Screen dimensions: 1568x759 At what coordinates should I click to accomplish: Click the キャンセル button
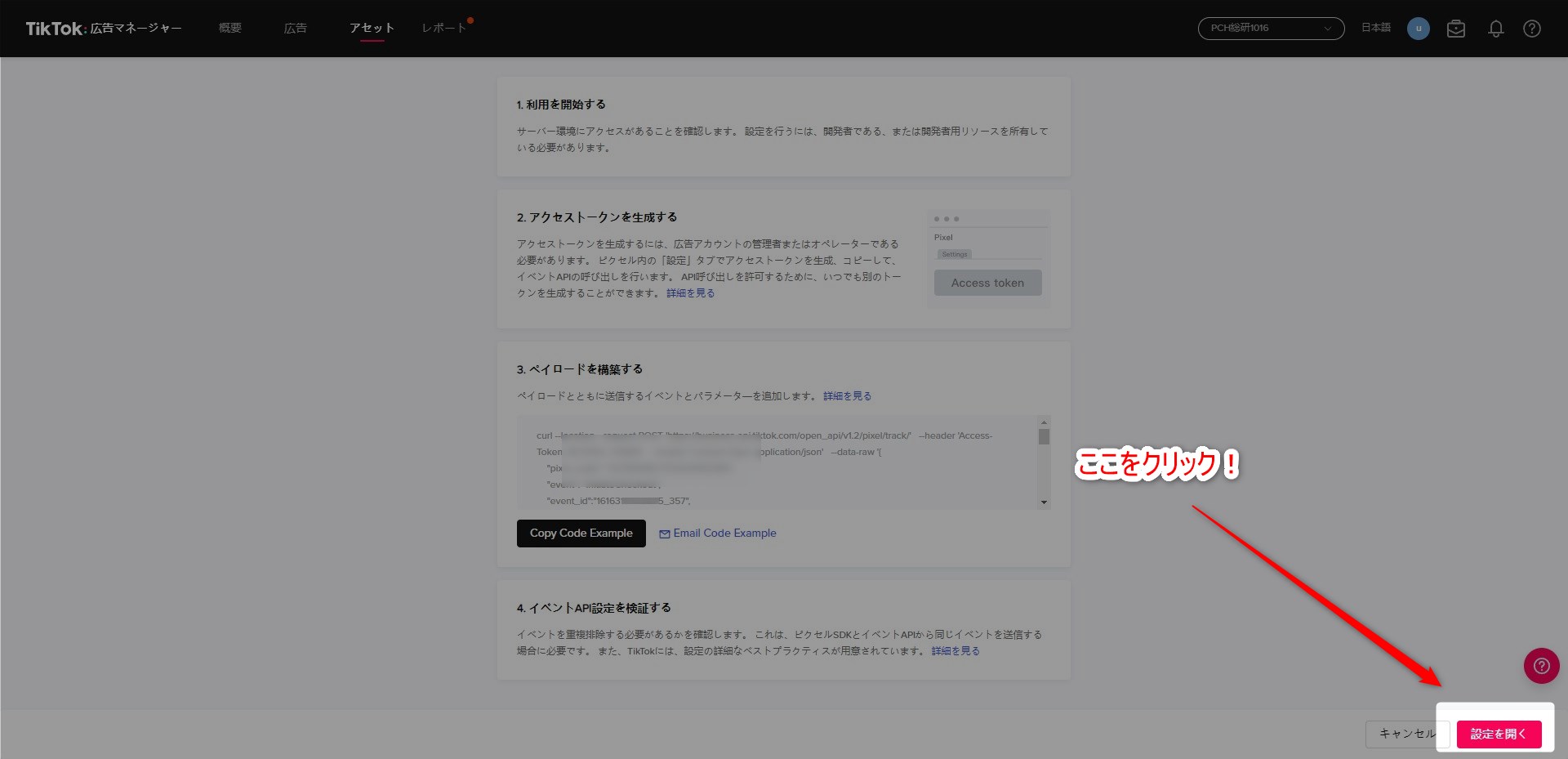1406,734
